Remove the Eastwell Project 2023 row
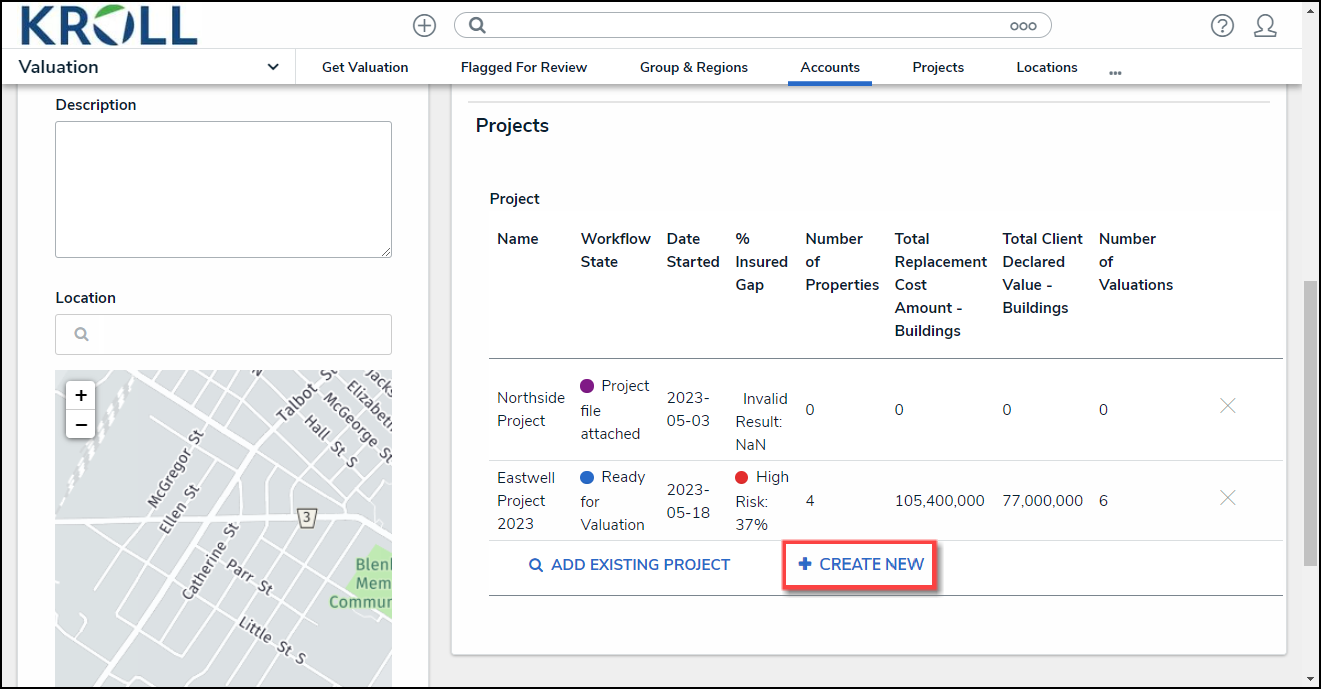 point(1228,498)
